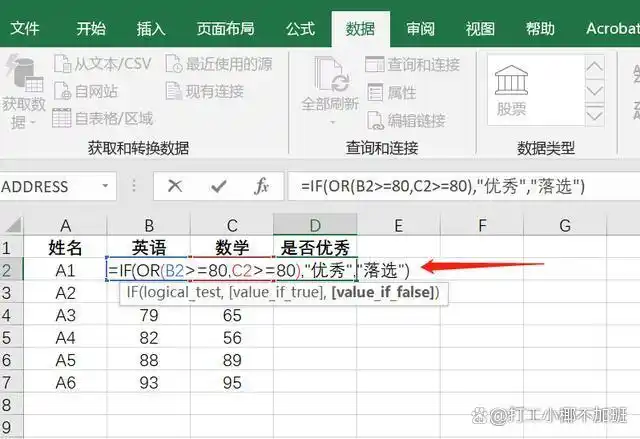Select column C header
The height and width of the screenshot is (439, 640).
232,225
